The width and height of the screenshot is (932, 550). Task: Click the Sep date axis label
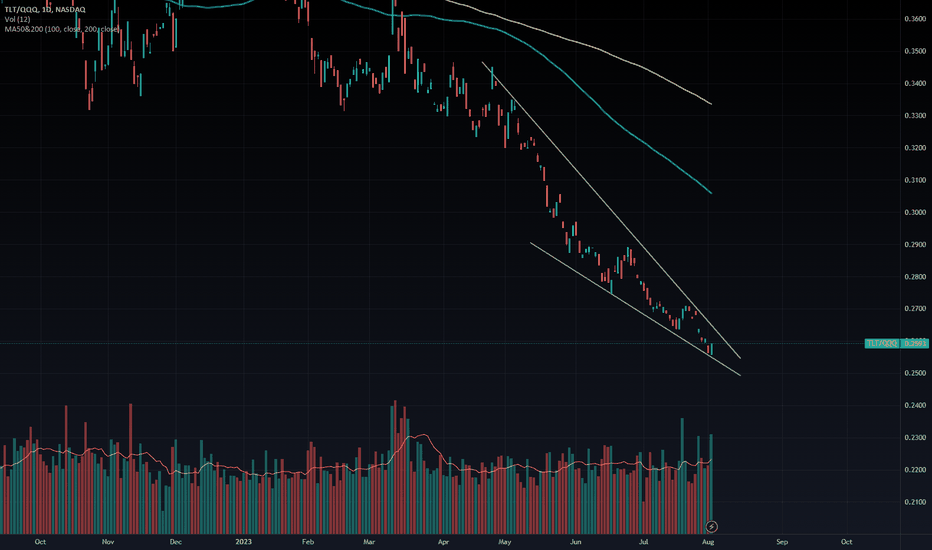(x=782, y=542)
